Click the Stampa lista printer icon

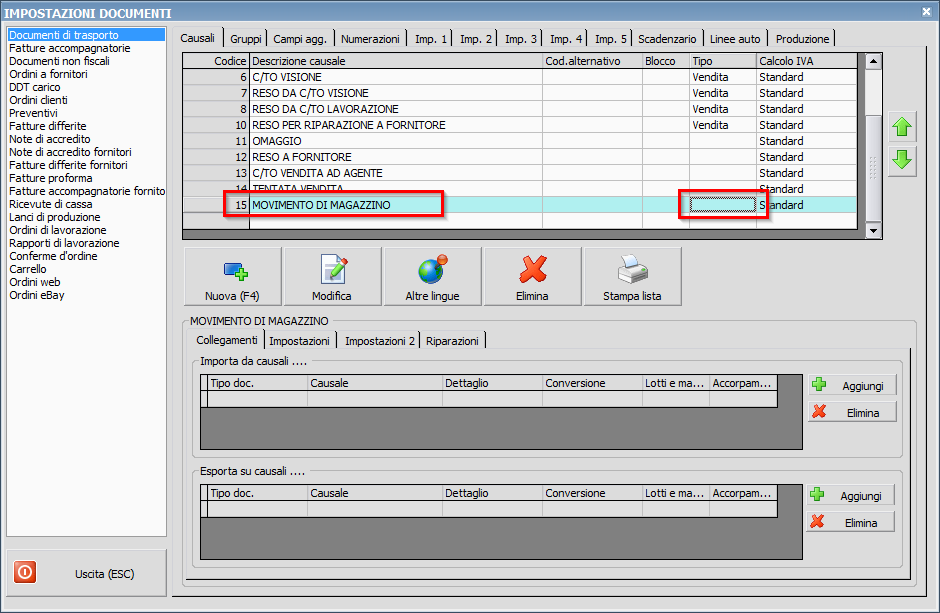tap(632, 269)
